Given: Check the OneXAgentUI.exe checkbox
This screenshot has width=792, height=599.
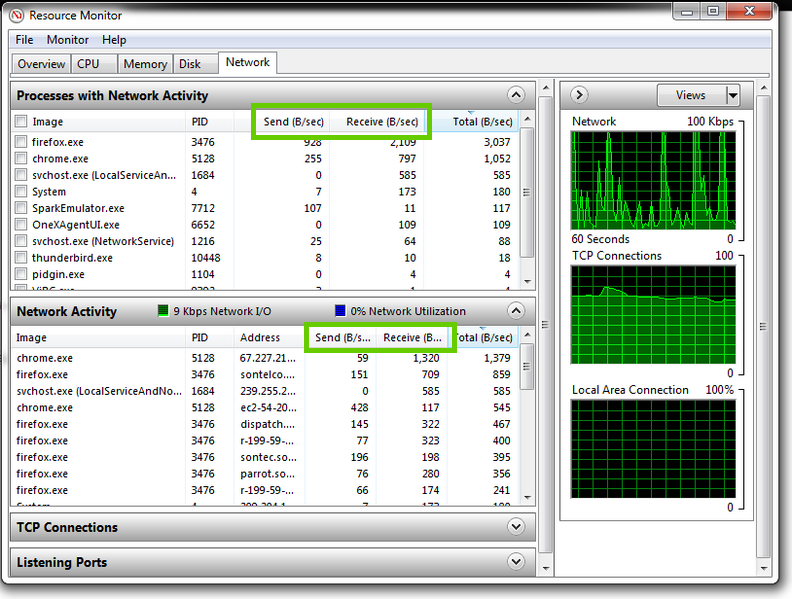Looking at the screenshot, I should click(21, 224).
